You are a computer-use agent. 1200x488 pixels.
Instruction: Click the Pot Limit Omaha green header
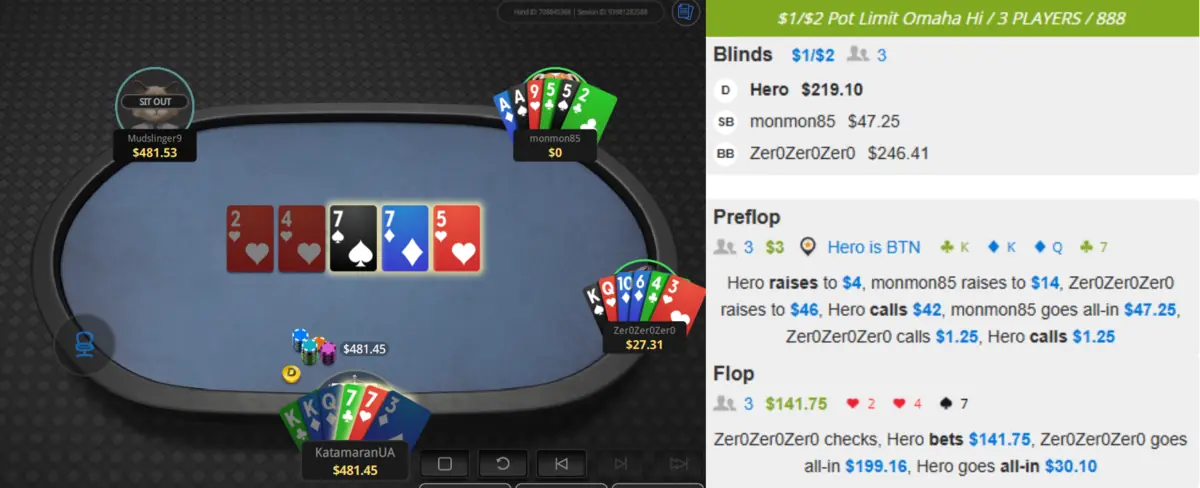coord(953,19)
